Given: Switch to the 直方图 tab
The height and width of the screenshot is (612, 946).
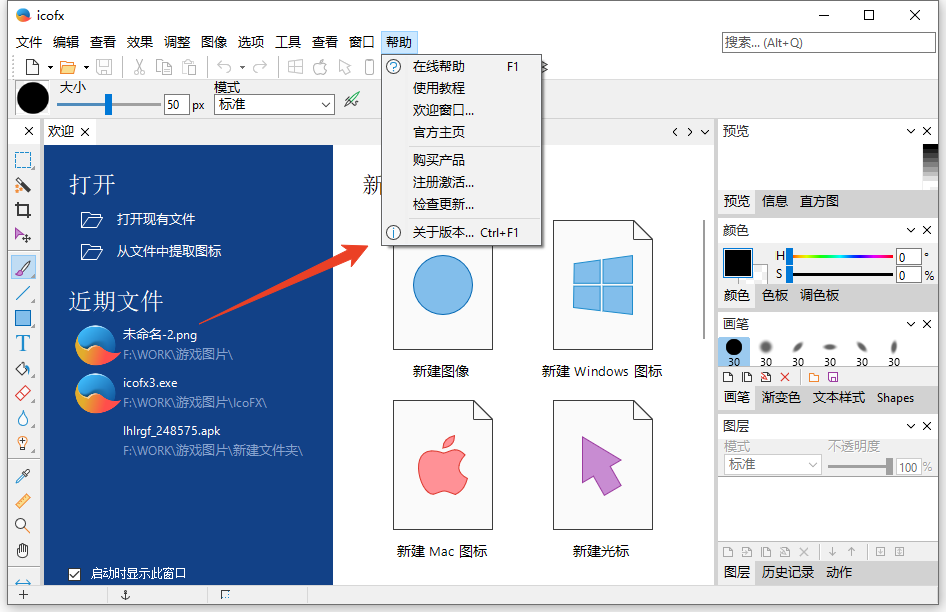Looking at the screenshot, I should (818, 201).
